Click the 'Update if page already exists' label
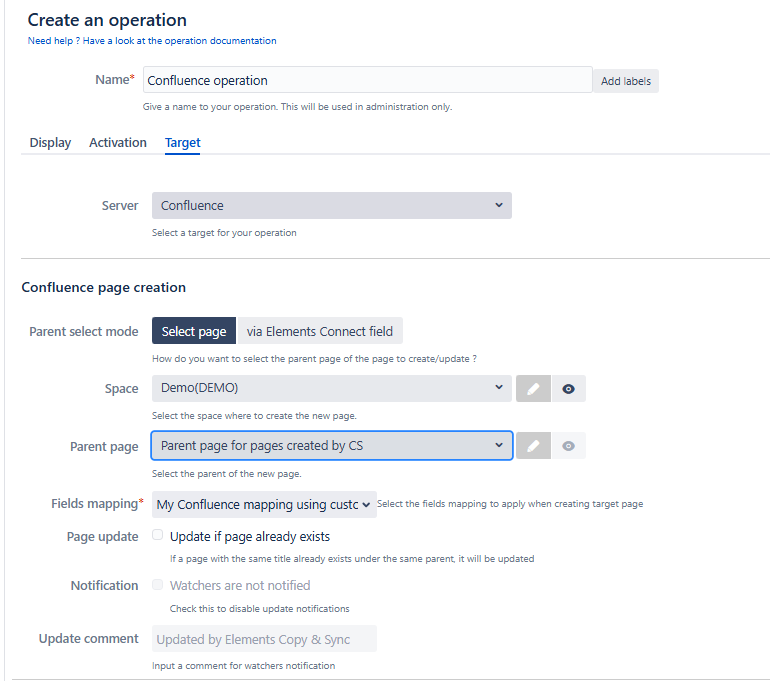This screenshot has height=681, width=770. (250, 536)
